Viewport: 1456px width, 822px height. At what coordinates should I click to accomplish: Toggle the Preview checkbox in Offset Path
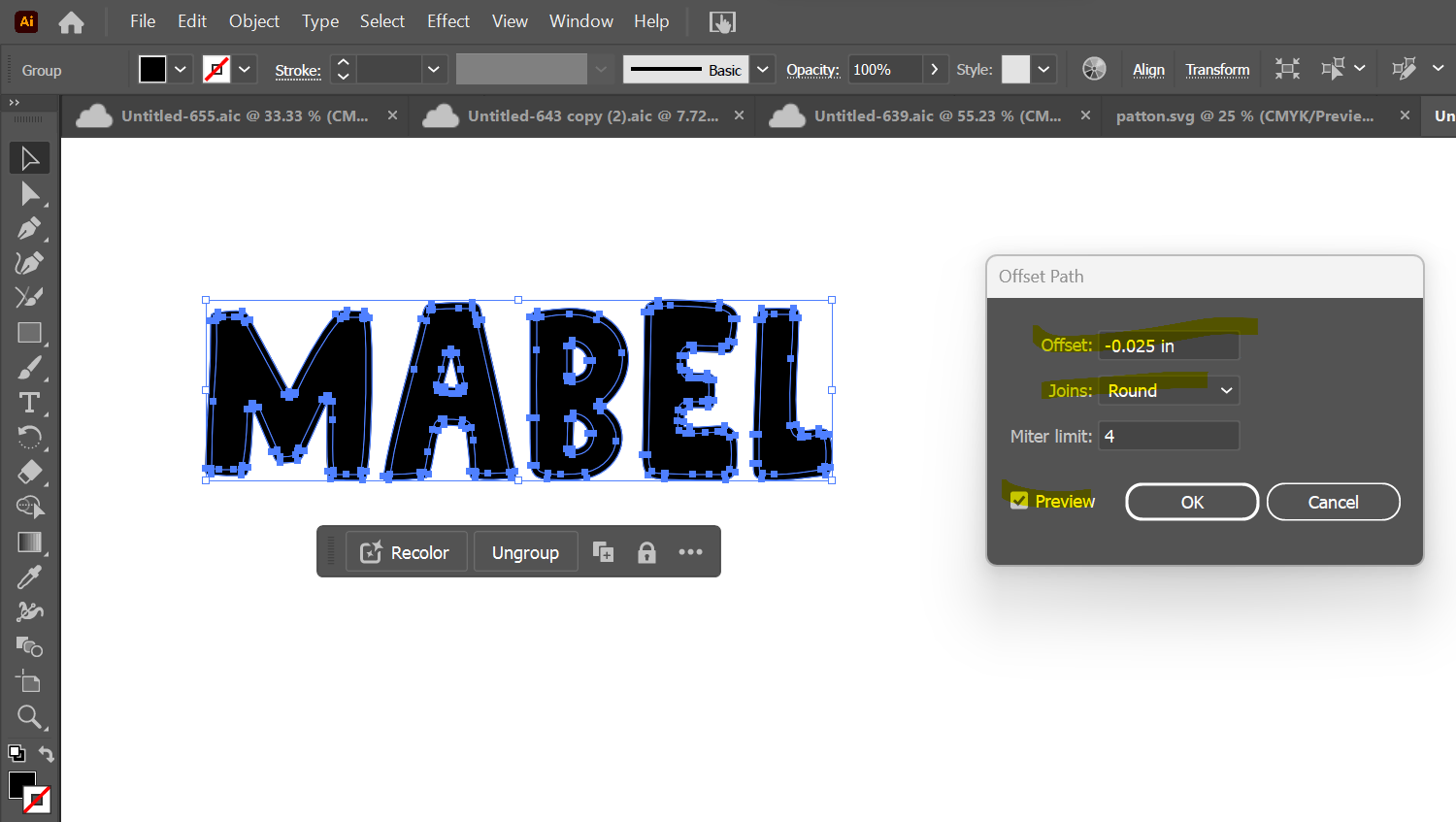[1019, 501]
